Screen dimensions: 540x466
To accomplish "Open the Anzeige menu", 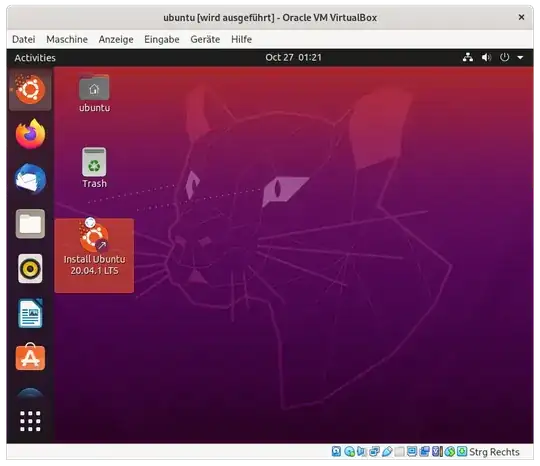I will pyautogui.click(x=116, y=39).
